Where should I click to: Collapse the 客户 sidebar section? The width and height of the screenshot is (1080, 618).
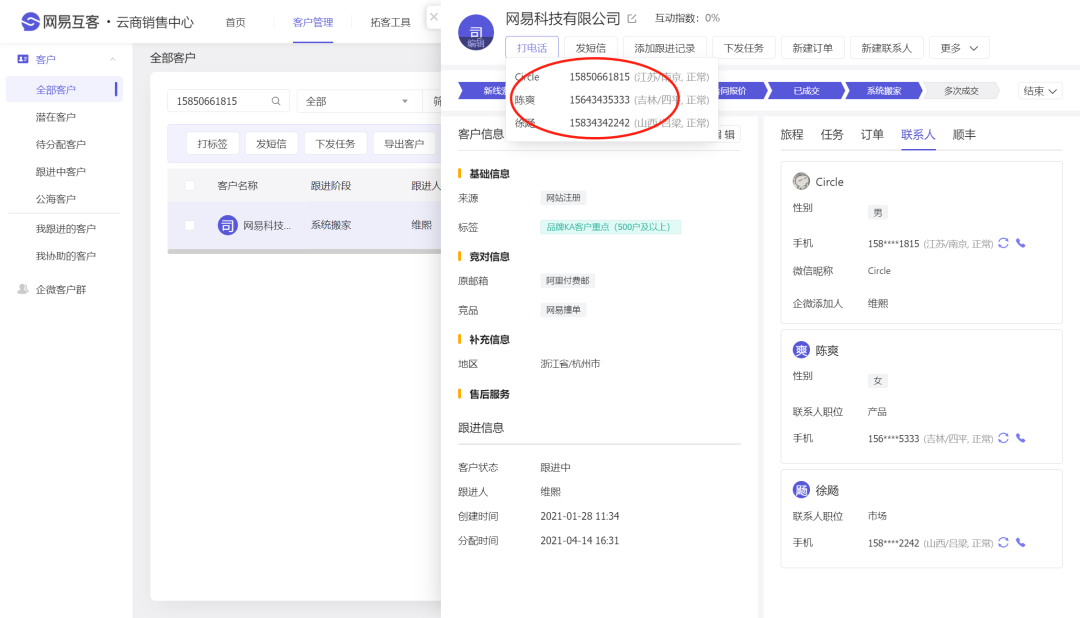coord(112,60)
